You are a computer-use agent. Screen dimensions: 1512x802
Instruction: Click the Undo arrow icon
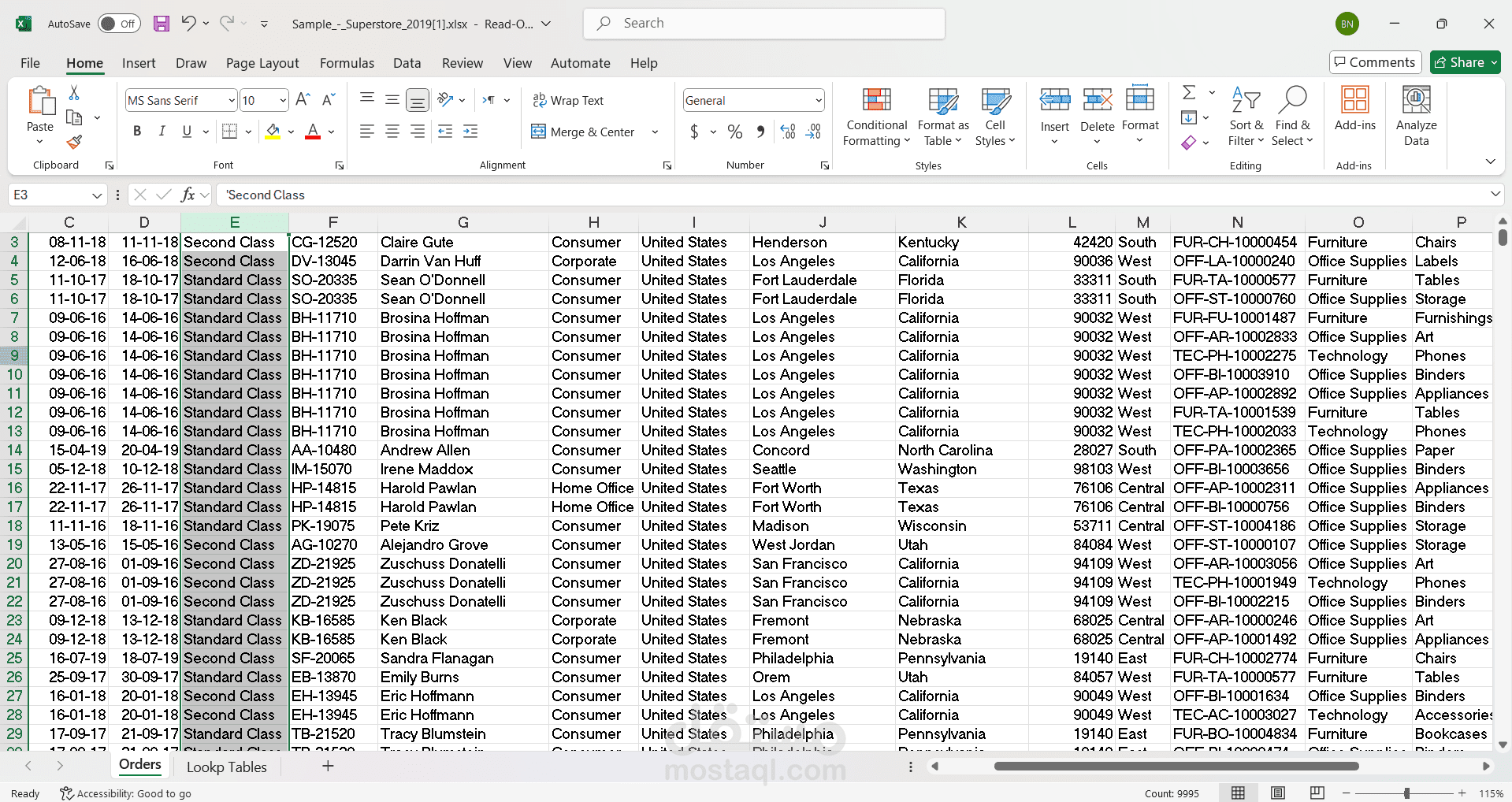click(188, 23)
